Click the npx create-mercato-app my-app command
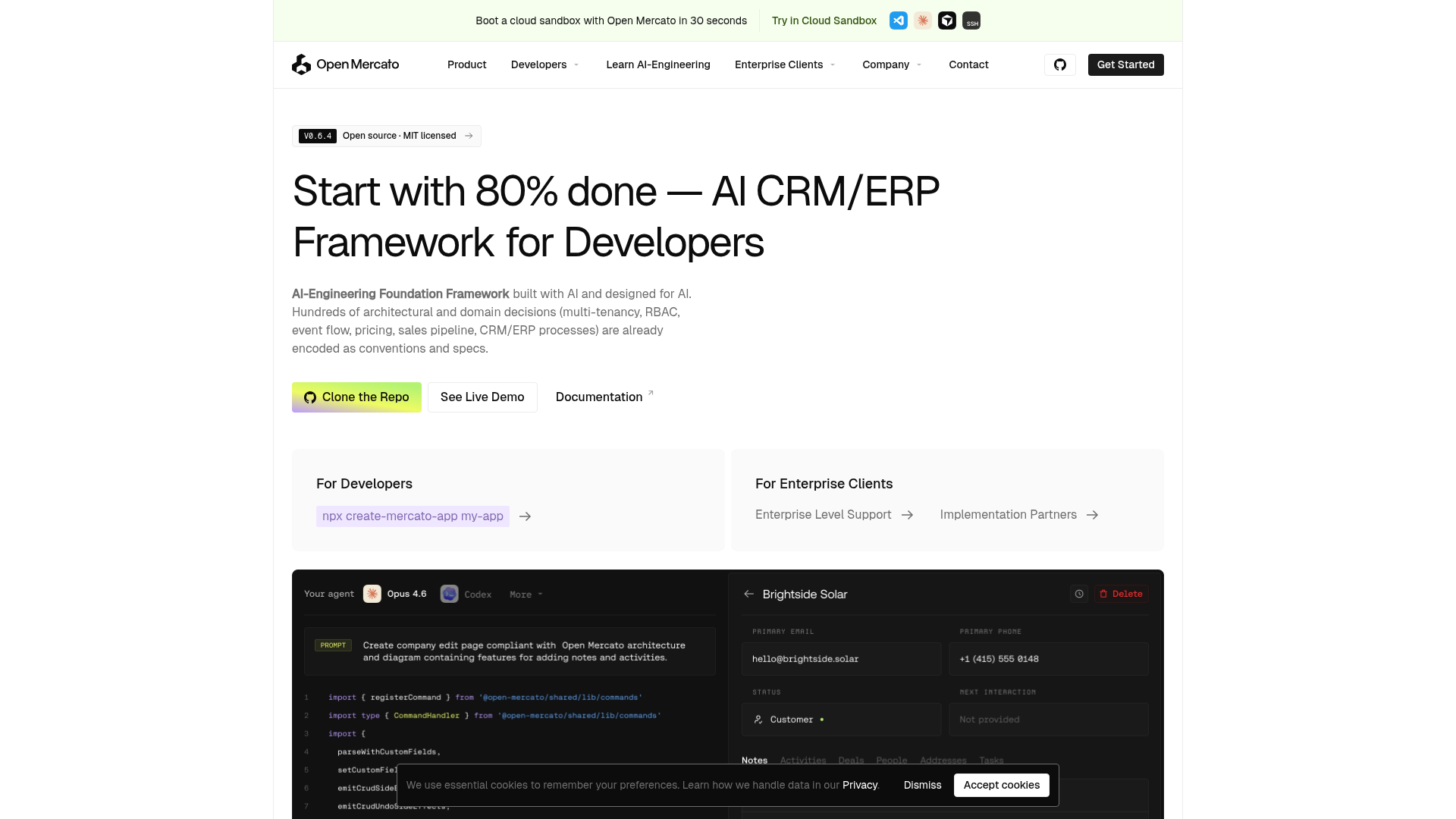 (x=413, y=516)
